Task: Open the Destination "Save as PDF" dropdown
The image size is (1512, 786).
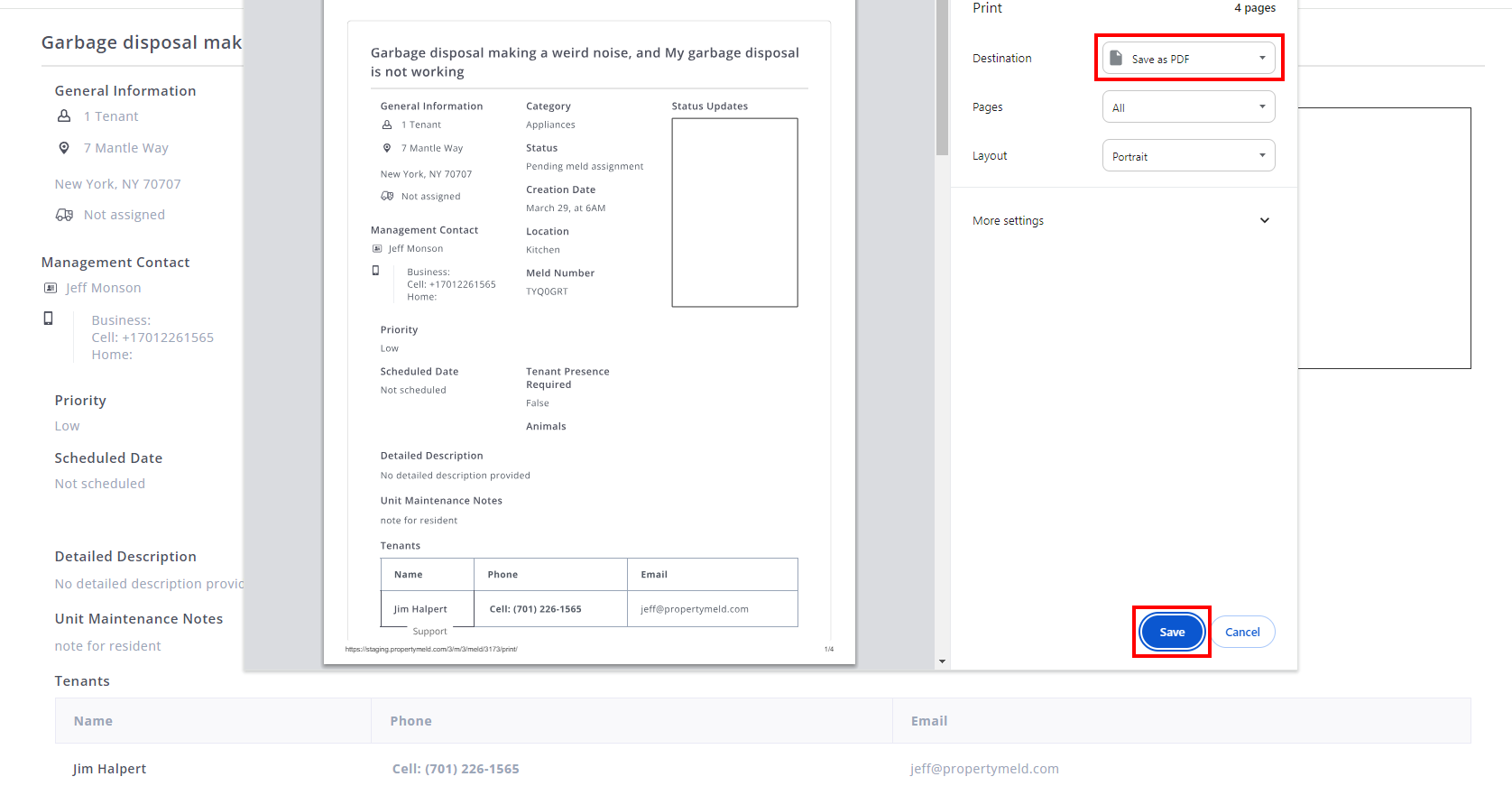Action: [1188, 59]
